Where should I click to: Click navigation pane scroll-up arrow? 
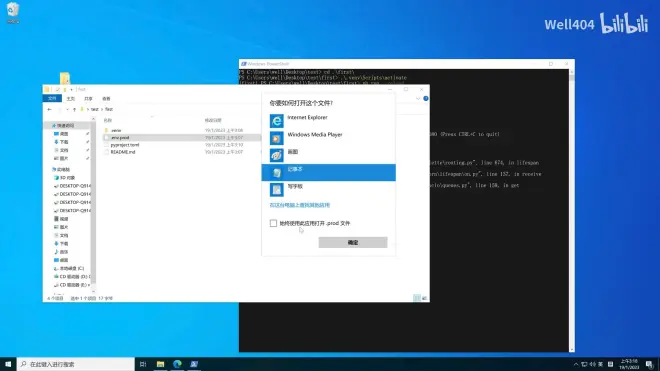93,120
